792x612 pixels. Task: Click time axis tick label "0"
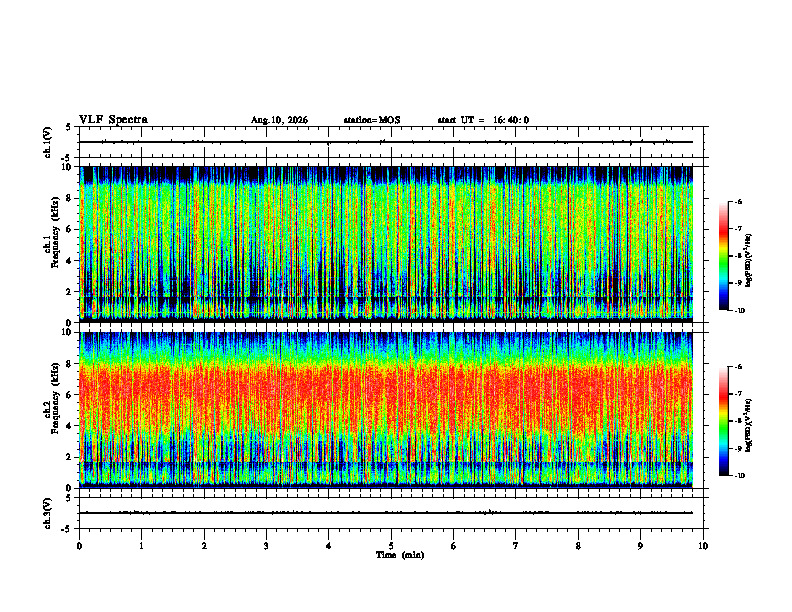pyautogui.click(x=79, y=546)
